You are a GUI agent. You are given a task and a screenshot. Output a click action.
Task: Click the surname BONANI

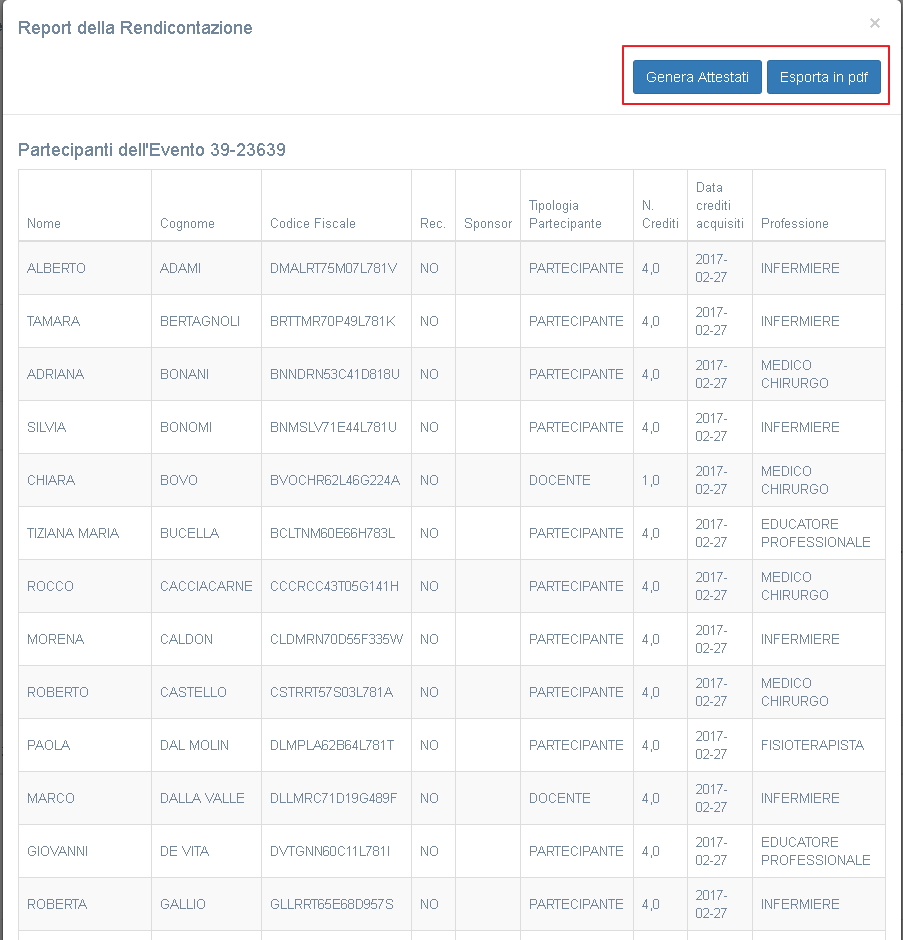pyautogui.click(x=185, y=374)
